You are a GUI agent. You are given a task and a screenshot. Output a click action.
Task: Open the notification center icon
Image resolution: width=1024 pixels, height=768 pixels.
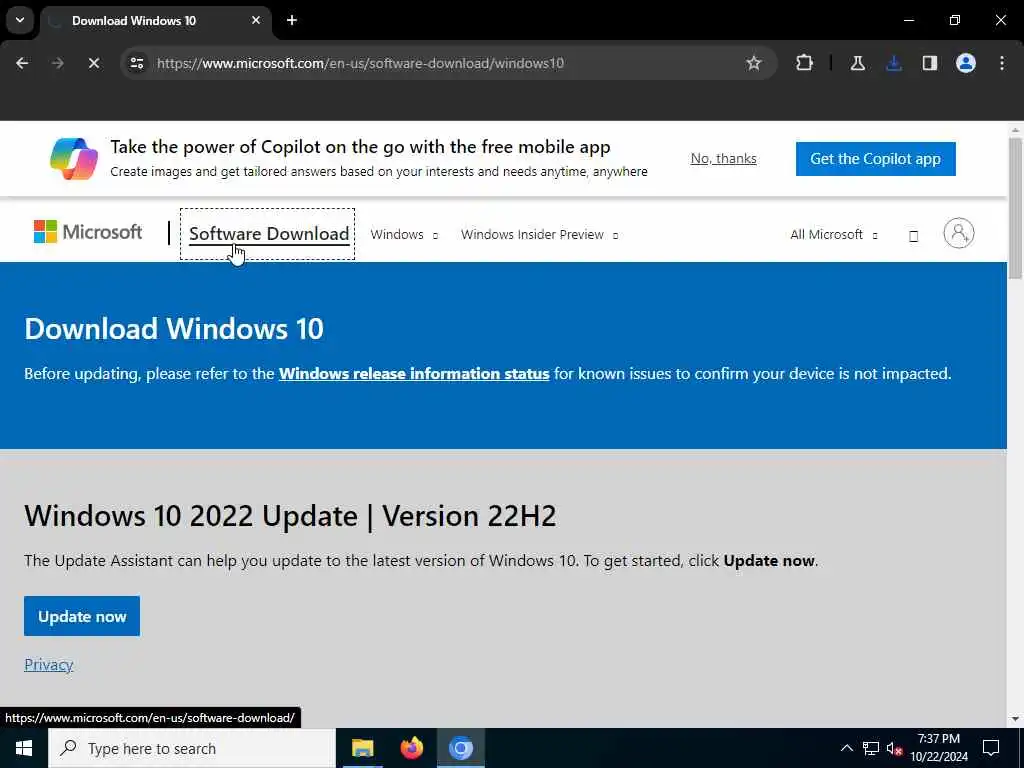pyautogui.click(x=991, y=748)
